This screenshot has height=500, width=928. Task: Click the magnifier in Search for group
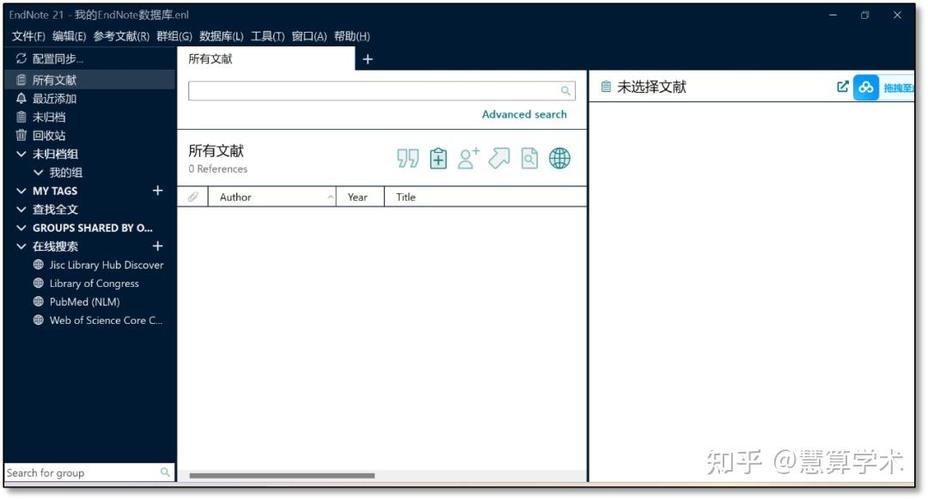(x=165, y=472)
